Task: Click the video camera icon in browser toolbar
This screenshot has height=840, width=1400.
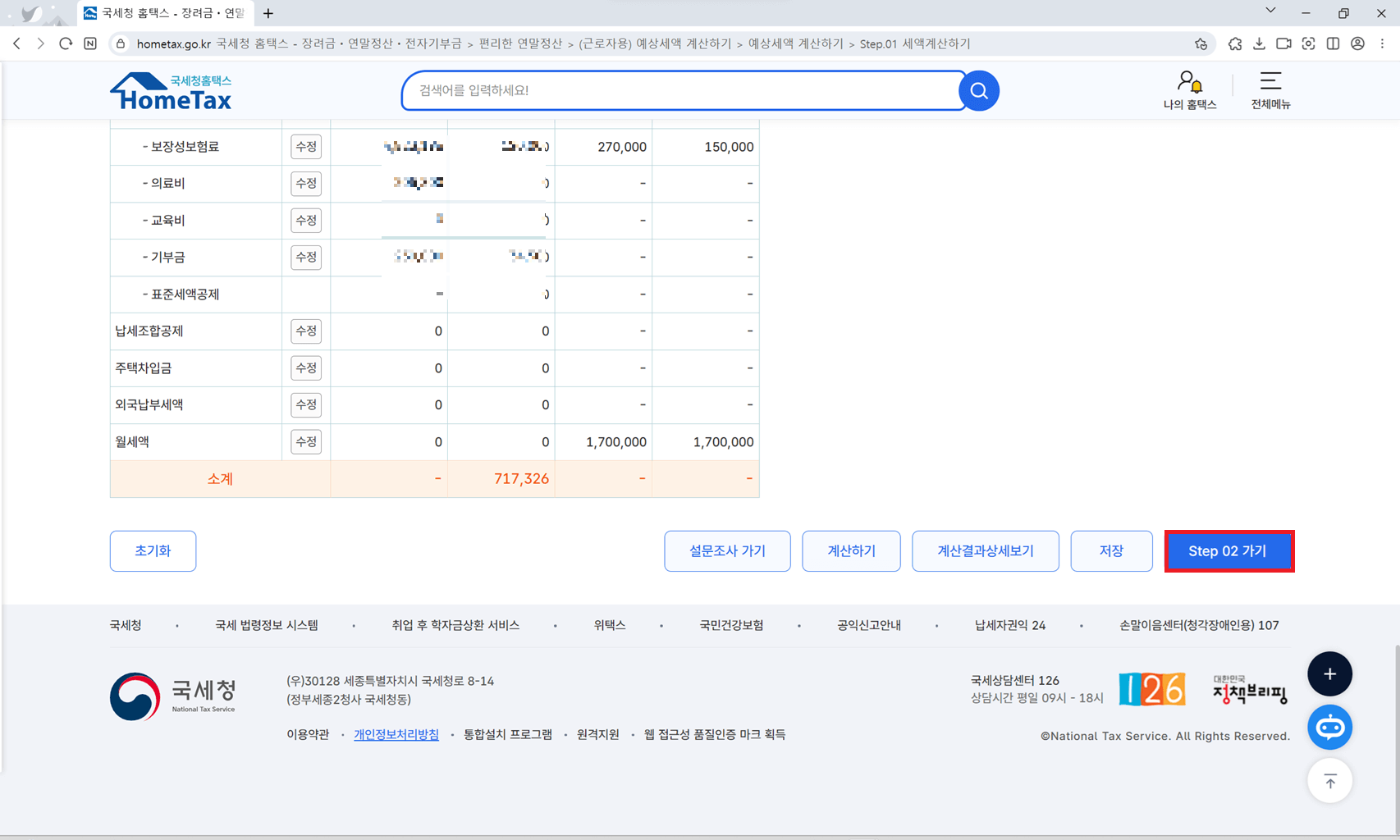Action: (1283, 43)
